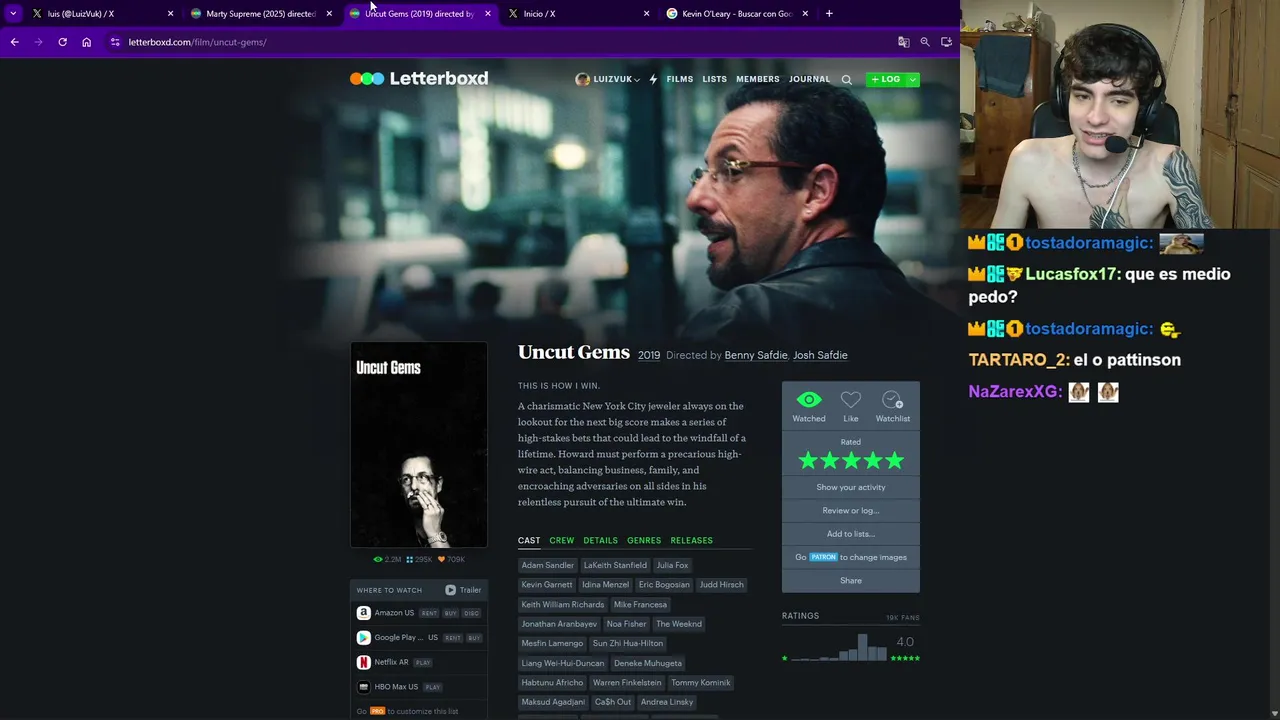This screenshot has width=1280, height=720.
Task: Select the CREW tab
Action: point(562,541)
